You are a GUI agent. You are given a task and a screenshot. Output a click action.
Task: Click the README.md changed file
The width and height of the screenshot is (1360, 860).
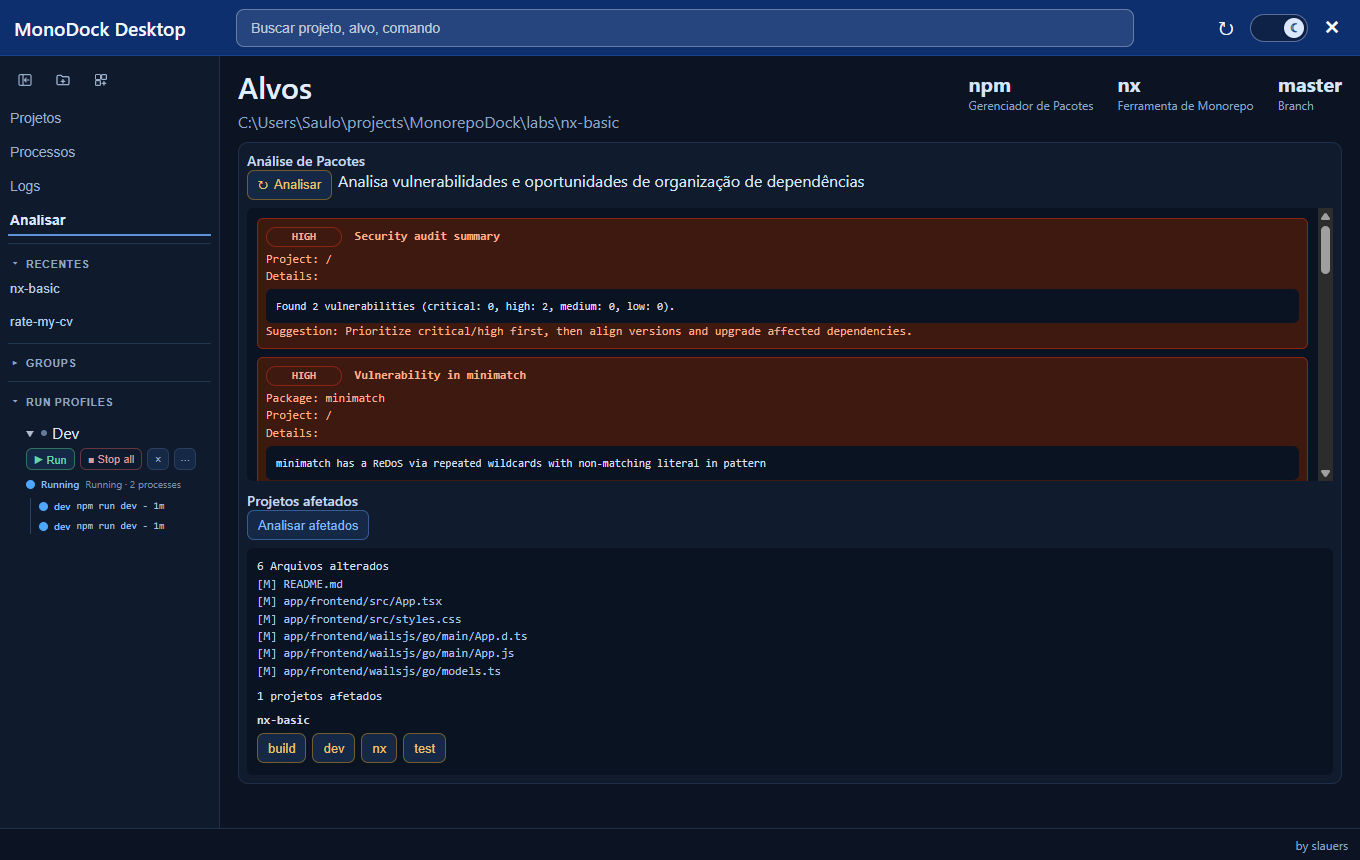(x=300, y=584)
